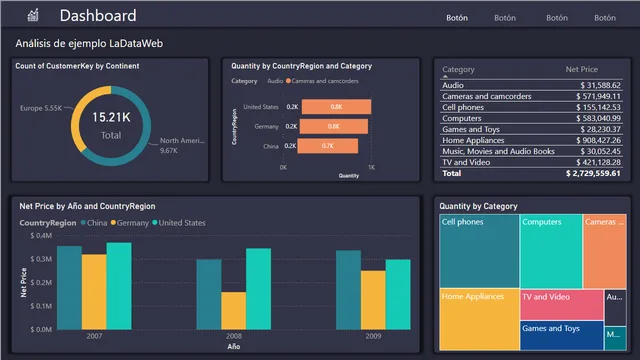Select Audio in Category legend
This screenshot has height=360, width=640.
tap(275, 81)
